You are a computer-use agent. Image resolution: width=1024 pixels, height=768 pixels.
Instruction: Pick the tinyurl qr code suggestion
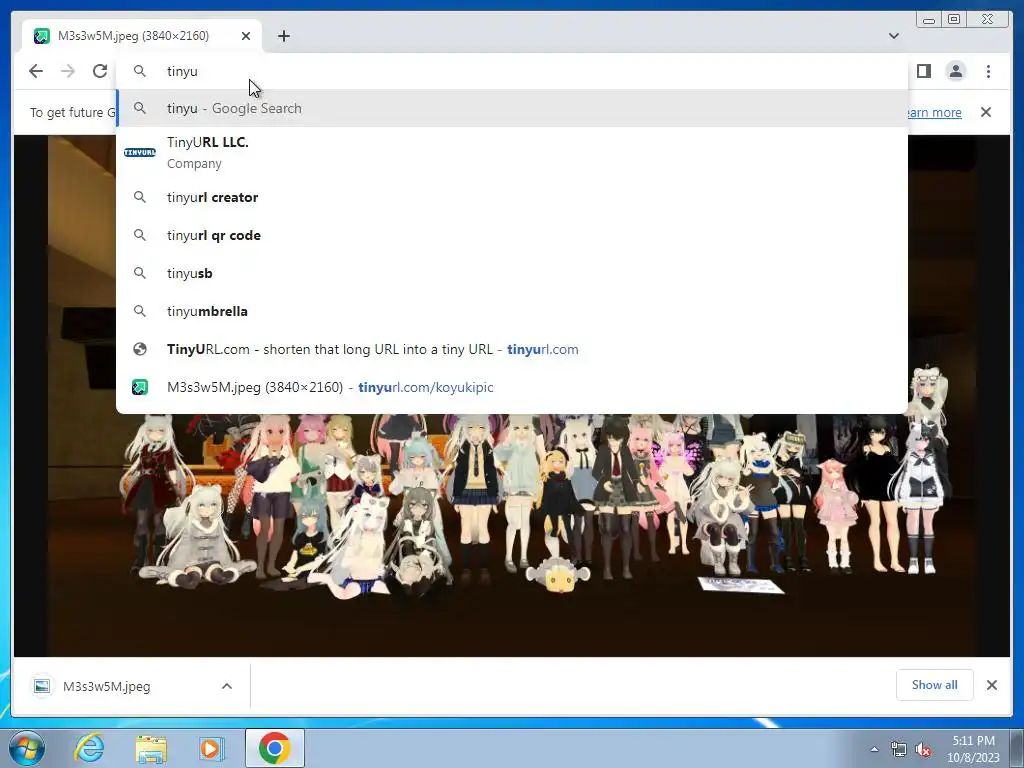512,235
